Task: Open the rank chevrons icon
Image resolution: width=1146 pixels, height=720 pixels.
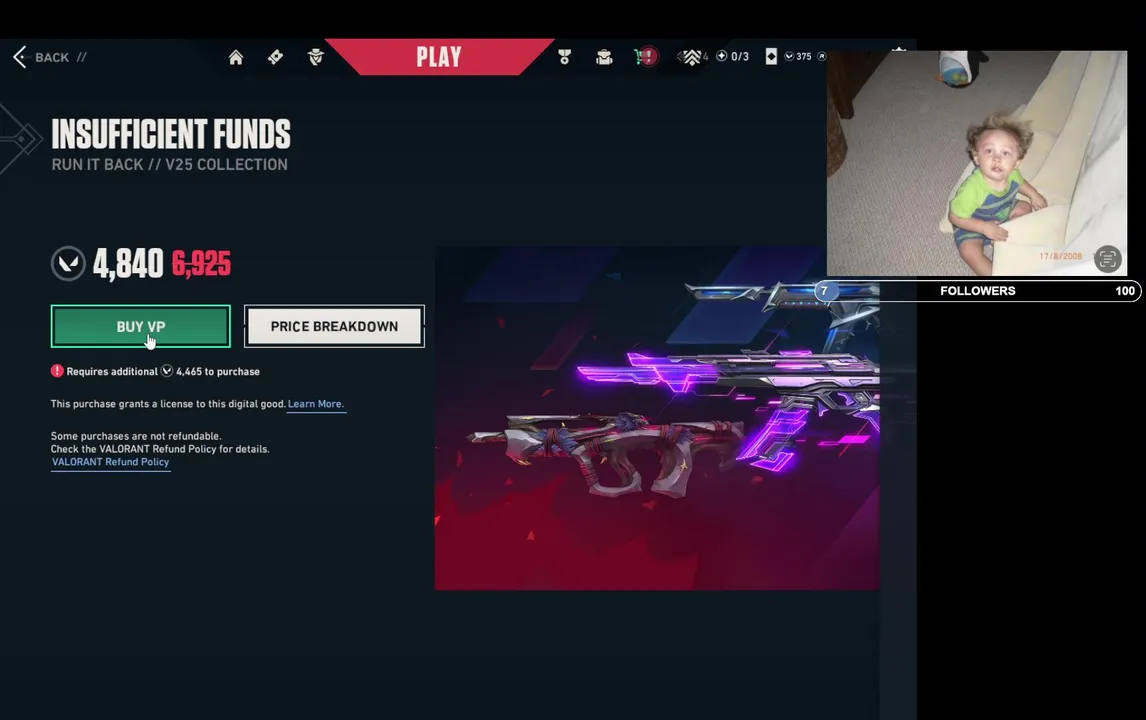Action: pyautogui.click(x=691, y=57)
